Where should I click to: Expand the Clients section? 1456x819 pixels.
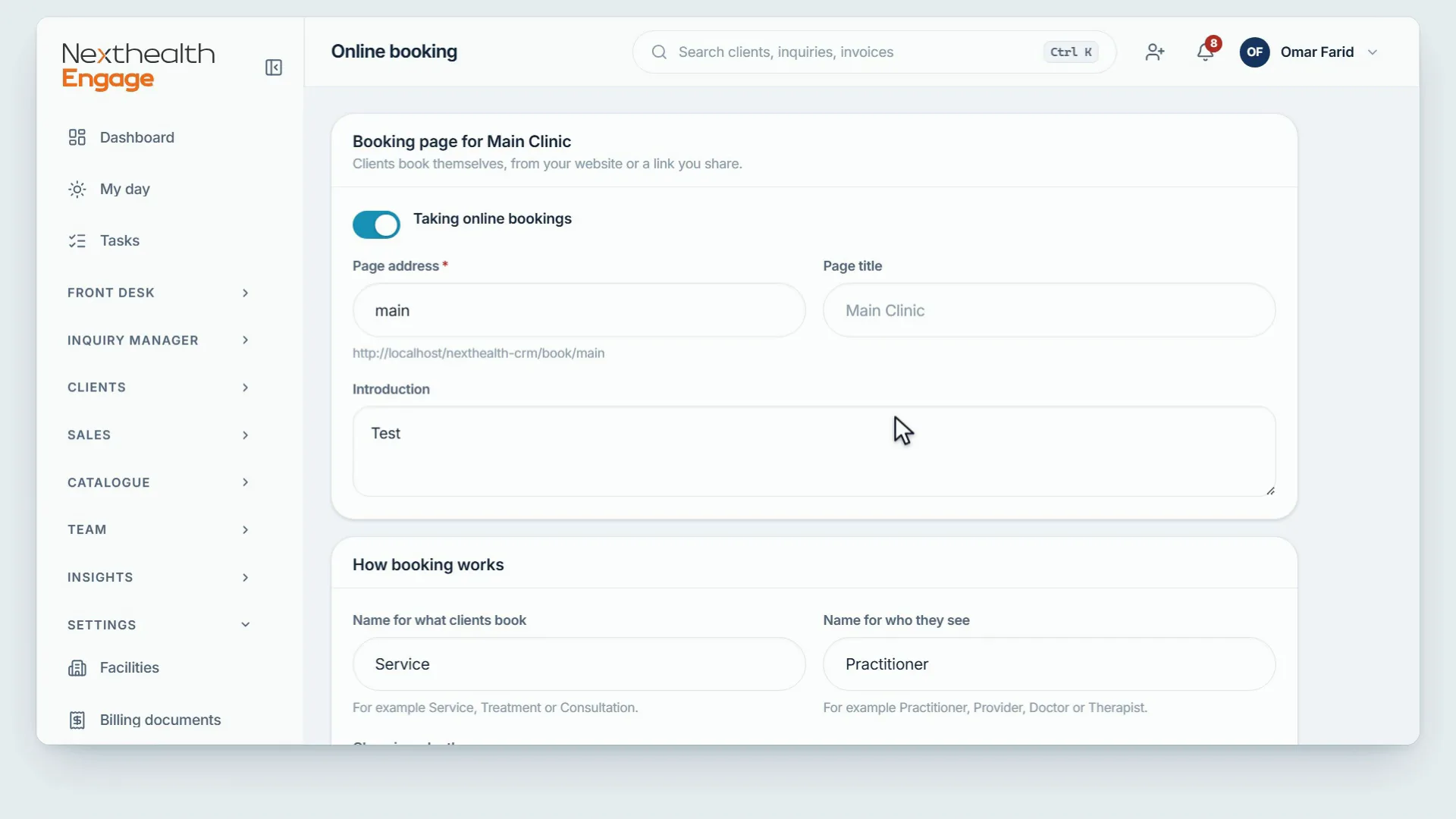click(158, 388)
